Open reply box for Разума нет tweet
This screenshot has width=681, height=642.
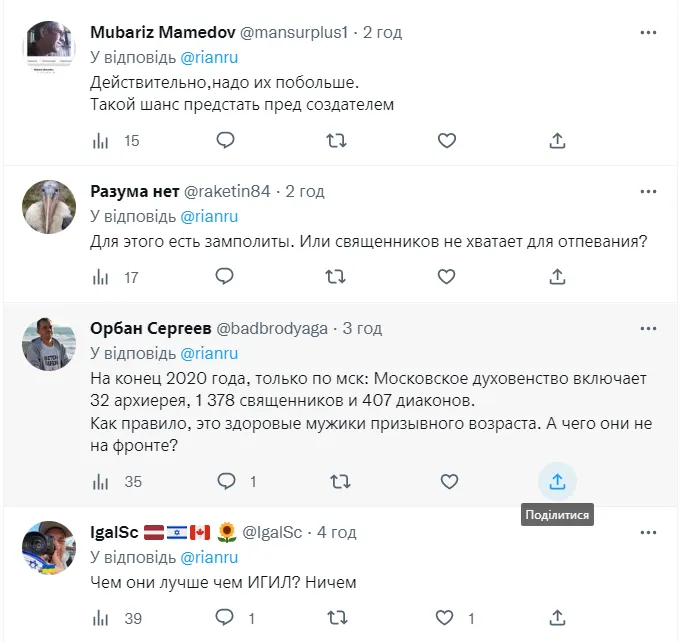click(x=227, y=277)
